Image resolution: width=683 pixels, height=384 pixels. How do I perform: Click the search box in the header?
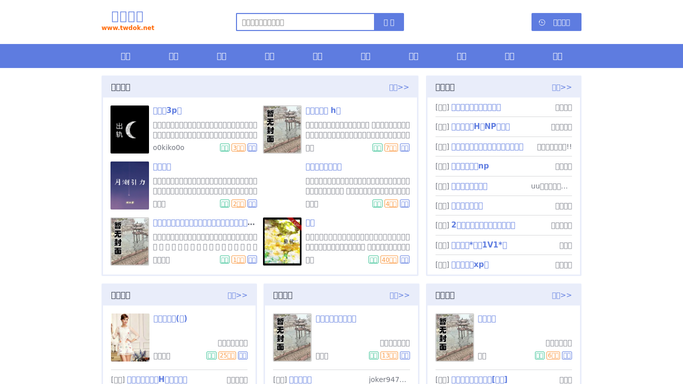[x=305, y=22]
